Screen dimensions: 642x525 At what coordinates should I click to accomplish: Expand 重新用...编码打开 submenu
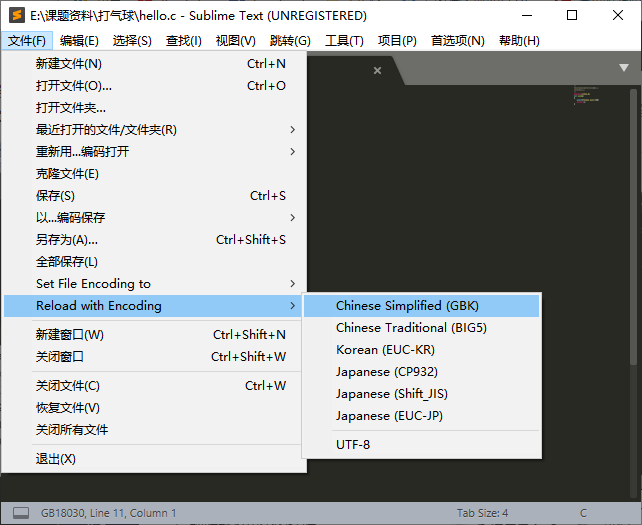[154, 152]
